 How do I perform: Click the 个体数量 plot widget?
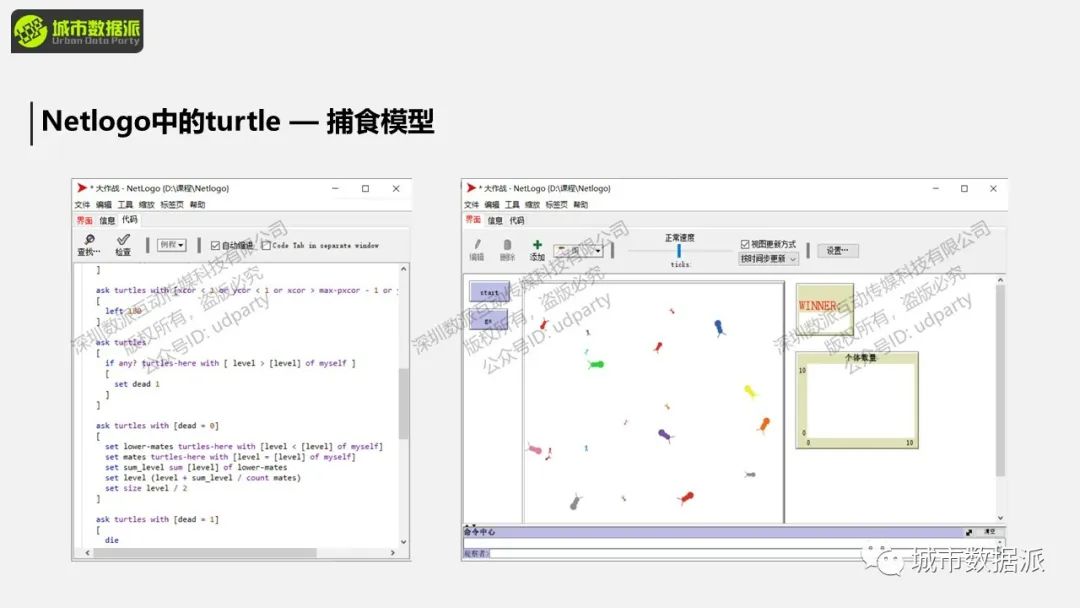(857, 400)
